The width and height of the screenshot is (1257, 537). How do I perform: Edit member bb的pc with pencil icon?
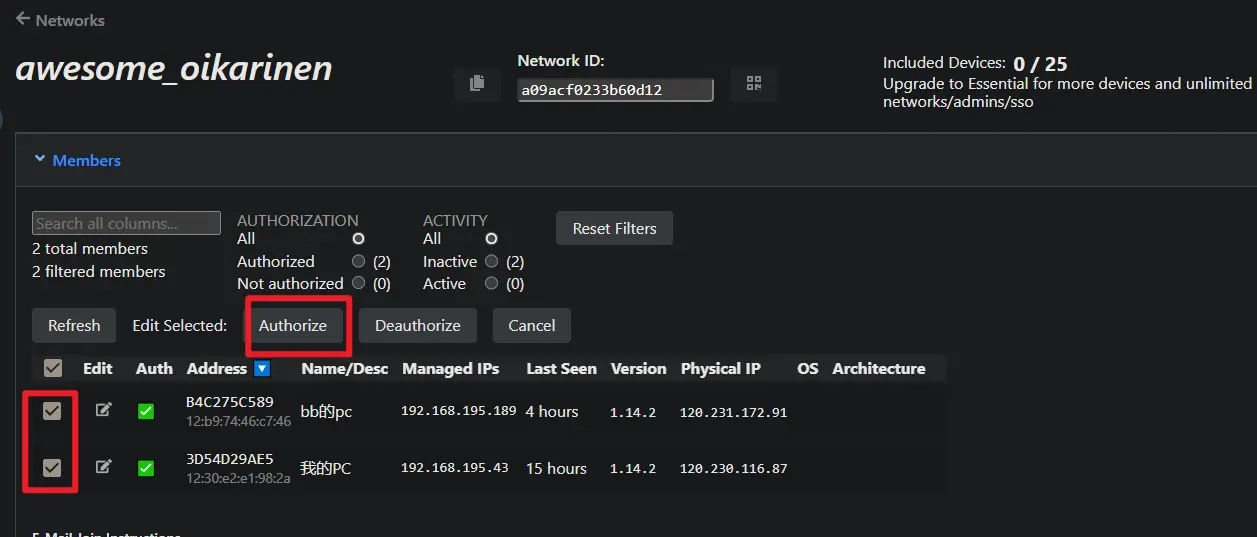103,410
